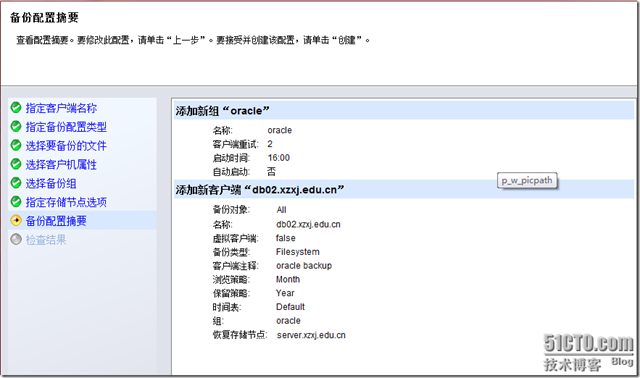Image resolution: width=640 pixels, height=378 pixels.
Task: Click the 备份对象 value All
Action: pos(281,210)
